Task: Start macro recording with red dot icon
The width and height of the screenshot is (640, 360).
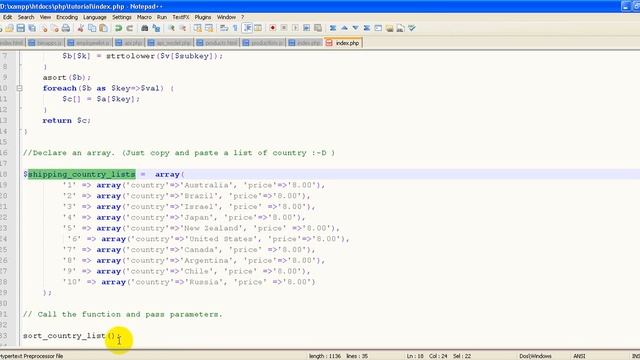Action: pos(272,28)
